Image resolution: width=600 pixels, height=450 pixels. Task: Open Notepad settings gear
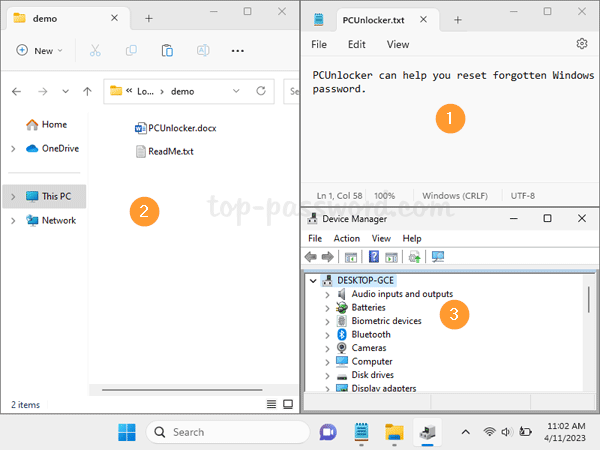582,44
